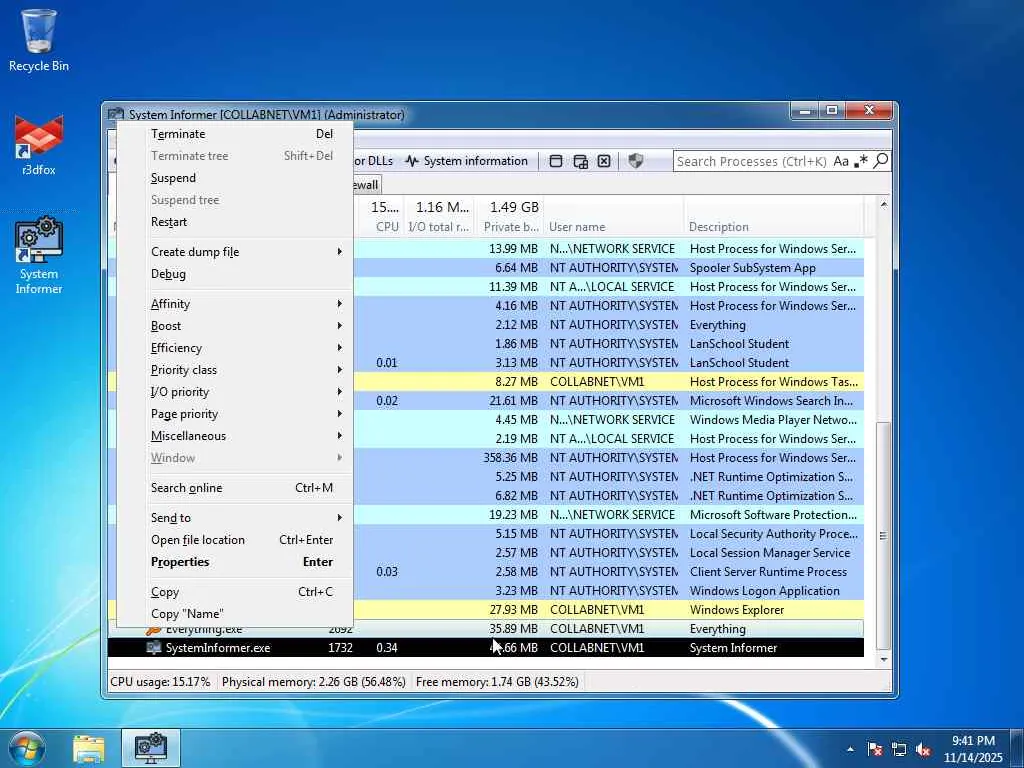Click the shield elevation icon in toolbar
This screenshot has height=768, width=1024.
pos(635,161)
